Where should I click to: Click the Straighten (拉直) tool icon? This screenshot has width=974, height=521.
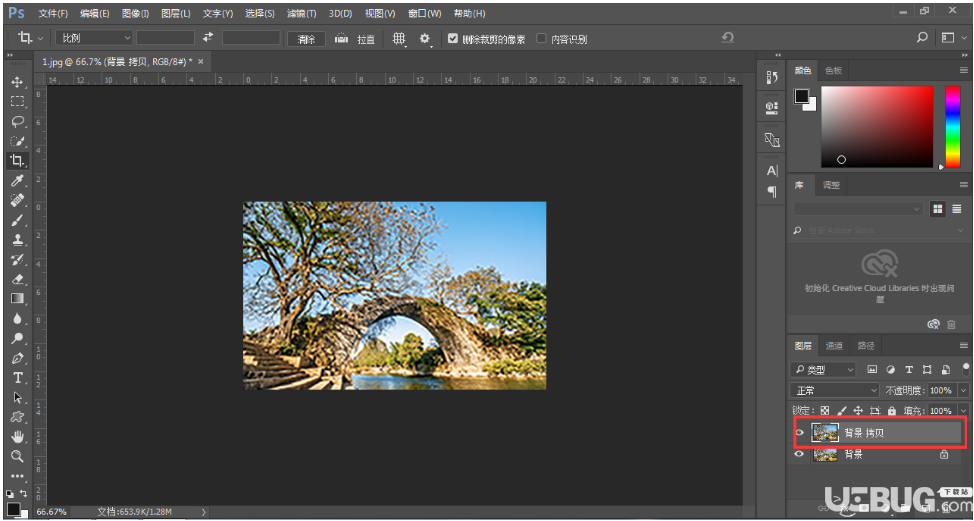tap(341, 39)
